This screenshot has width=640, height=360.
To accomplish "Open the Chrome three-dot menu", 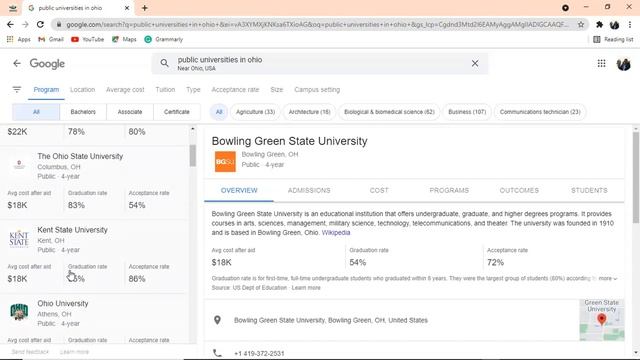I will [630, 24].
